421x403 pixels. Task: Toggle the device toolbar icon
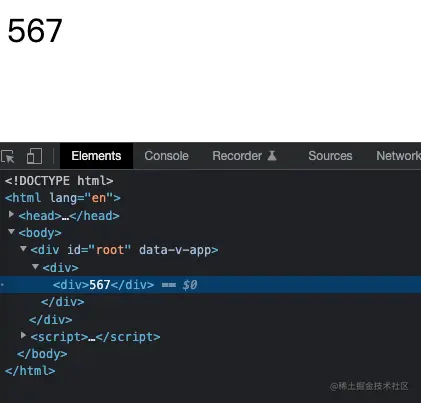pos(34,156)
